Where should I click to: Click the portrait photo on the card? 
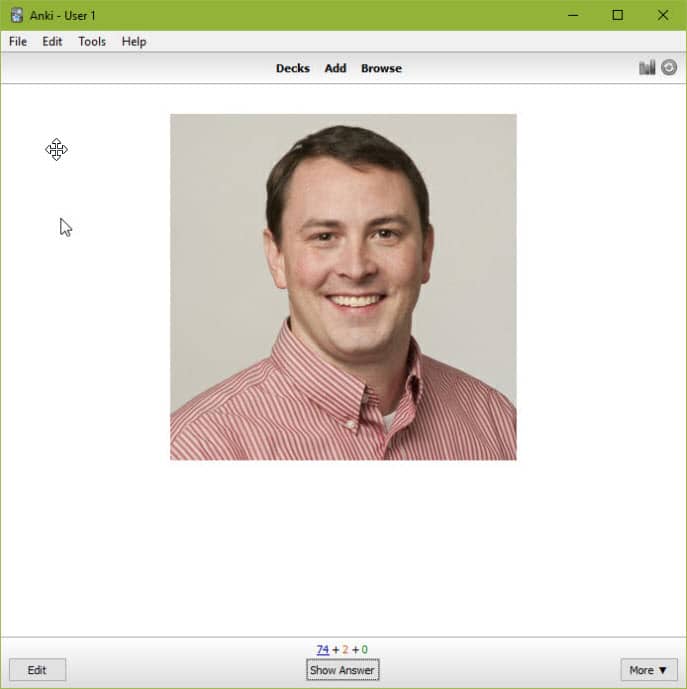[x=343, y=287]
